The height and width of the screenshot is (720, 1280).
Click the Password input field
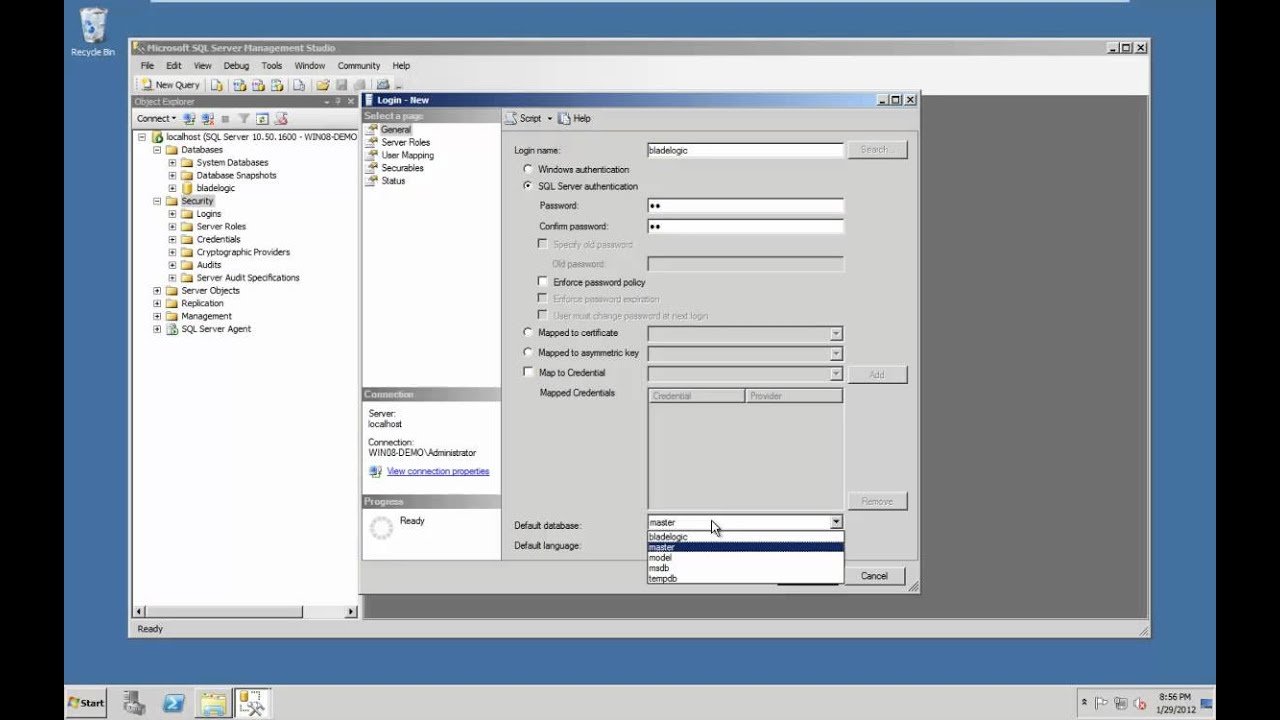coord(745,206)
